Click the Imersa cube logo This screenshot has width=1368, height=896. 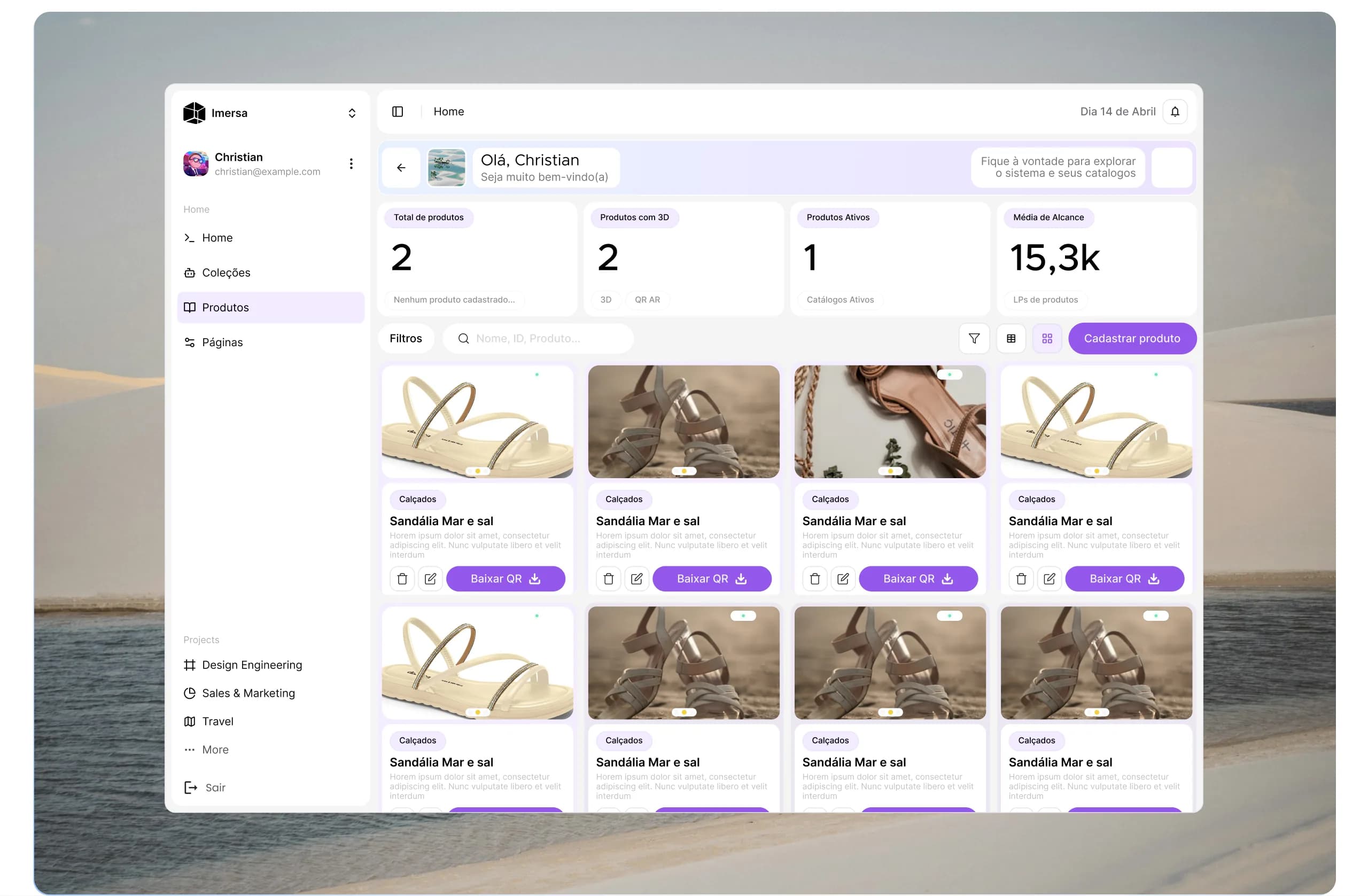click(x=195, y=113)
